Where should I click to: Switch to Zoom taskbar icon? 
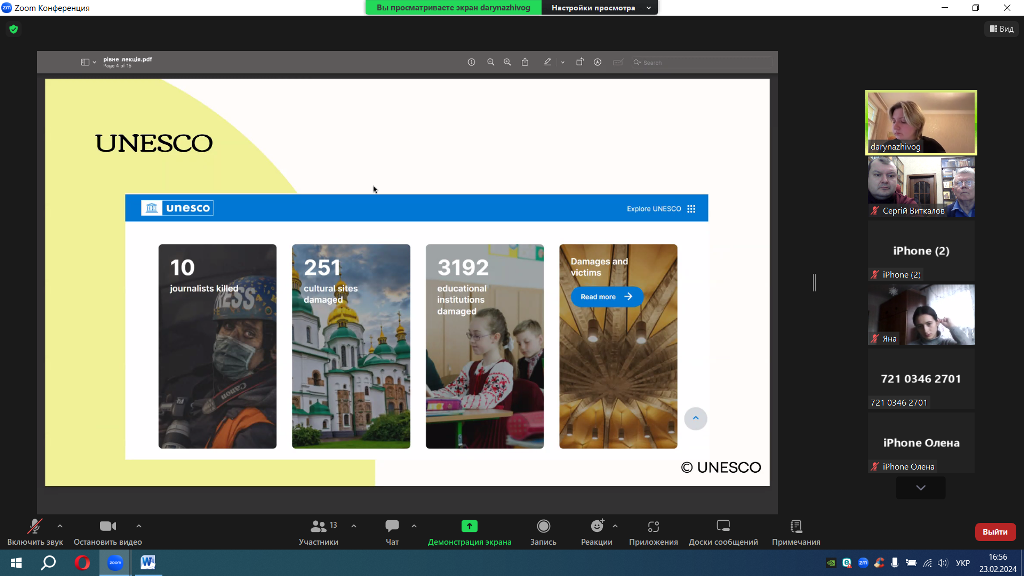coord(115,562)
